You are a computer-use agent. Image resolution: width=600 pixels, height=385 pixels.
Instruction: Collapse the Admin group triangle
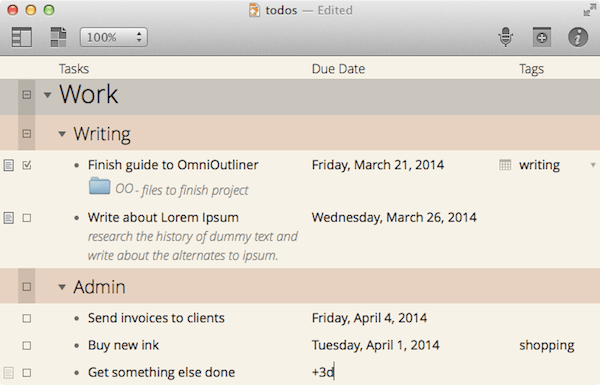[x=62, y=287]
